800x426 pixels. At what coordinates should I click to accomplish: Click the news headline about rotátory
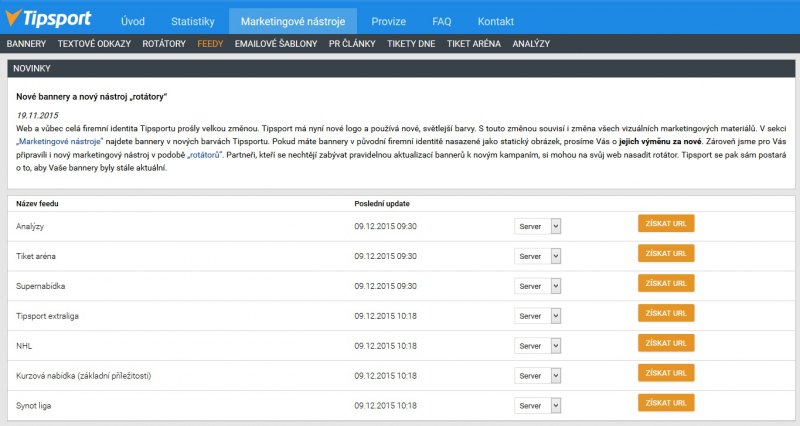pos(91,96)
